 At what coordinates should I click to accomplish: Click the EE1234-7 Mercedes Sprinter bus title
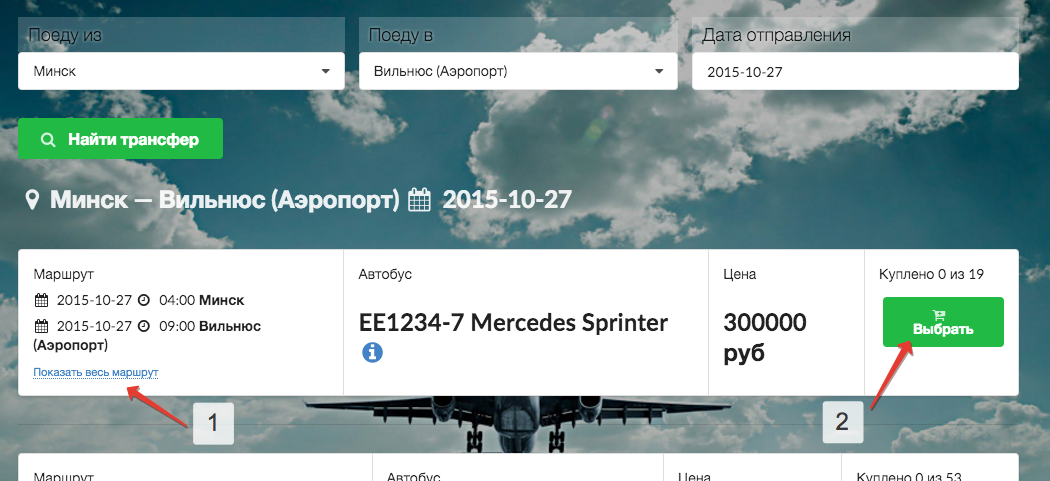(514, 323)
